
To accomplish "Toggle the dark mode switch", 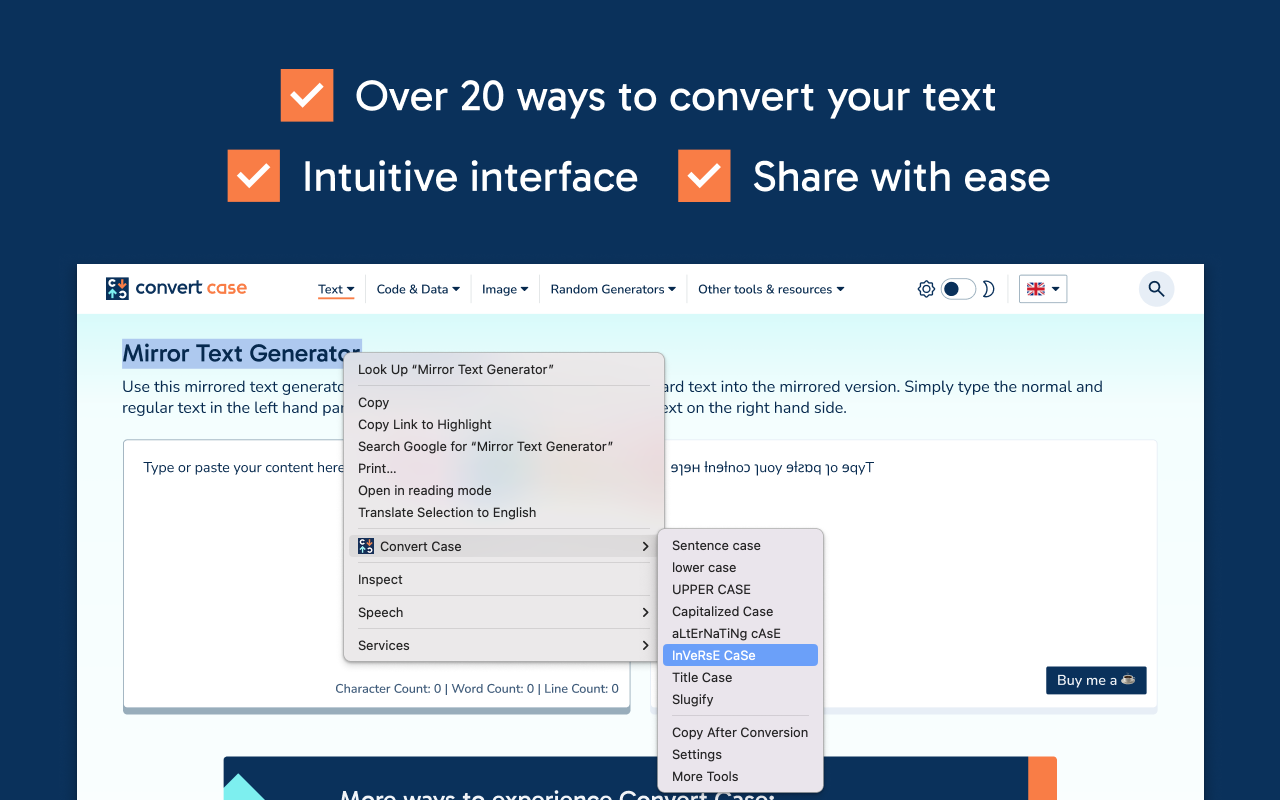I will (958, 289).
